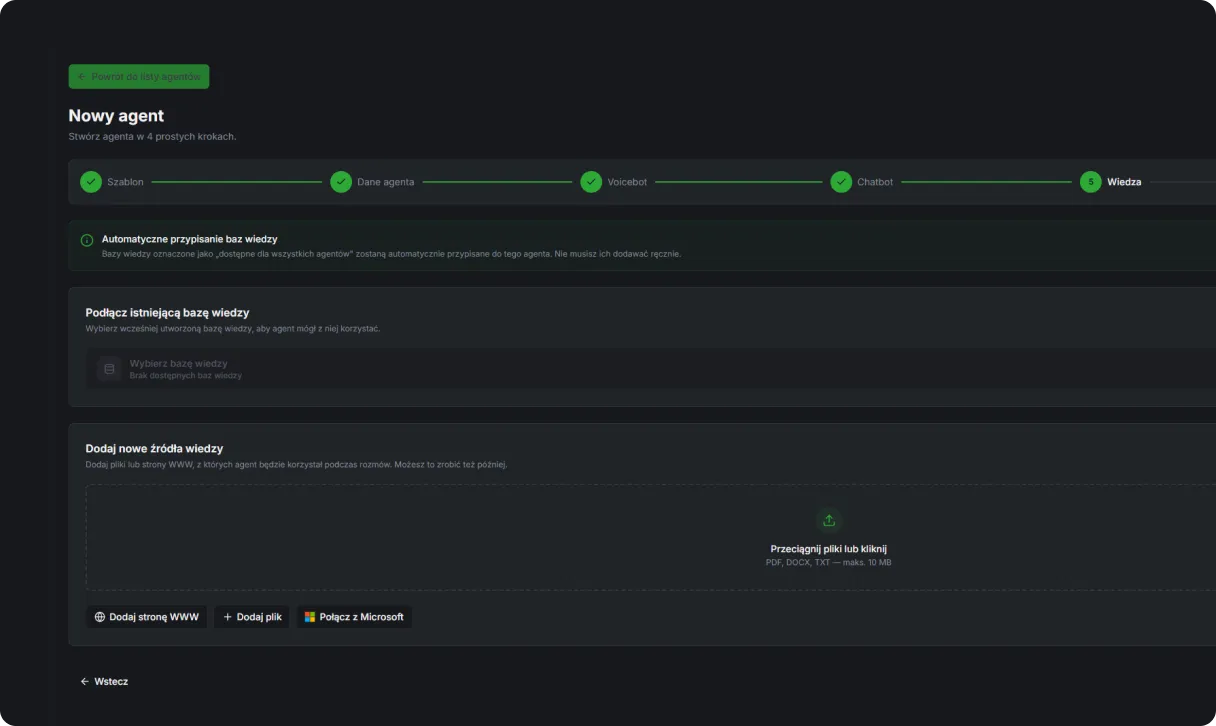Select the Szablon step checkmark icon
The image size is (1216, 726).
[91, 182]
